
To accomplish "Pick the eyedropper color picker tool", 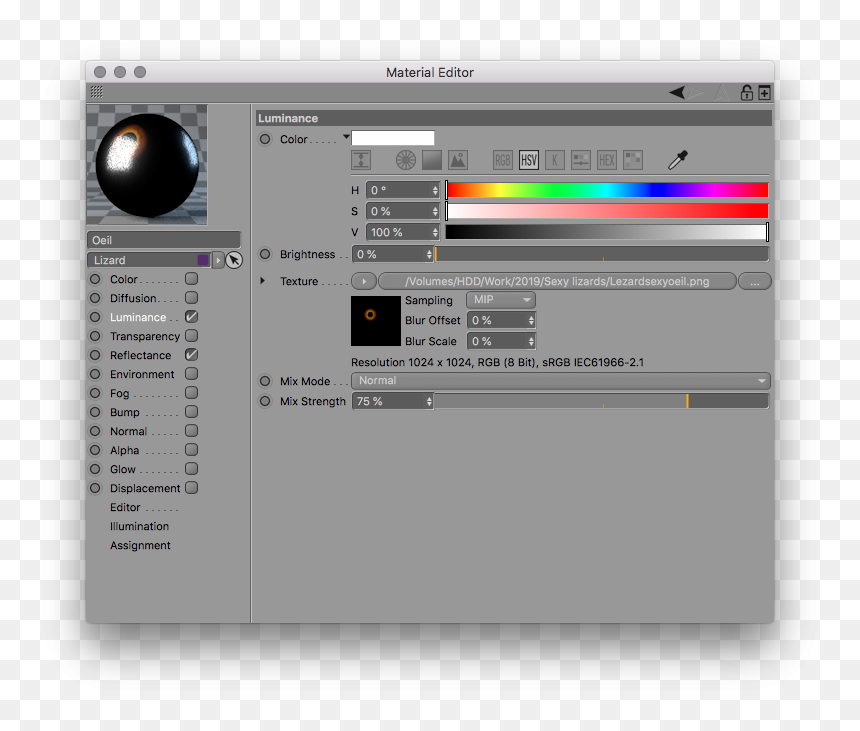I will 678,160.
